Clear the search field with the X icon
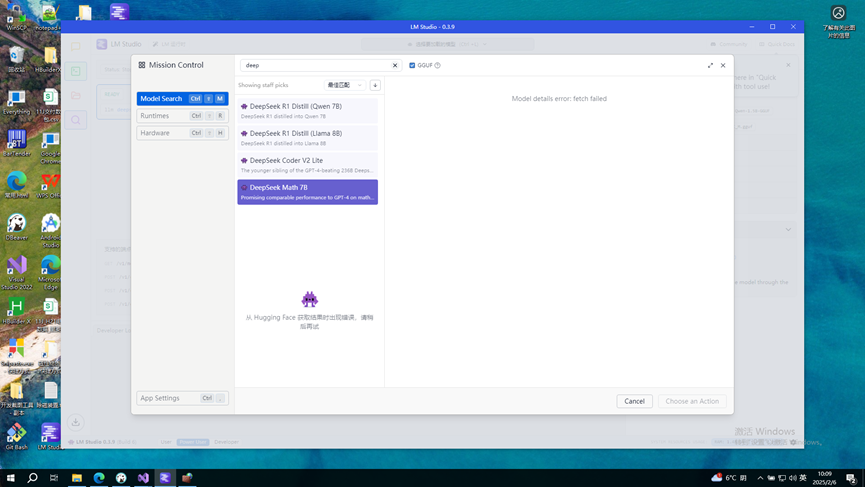865x487 pixels. [395, 65]
